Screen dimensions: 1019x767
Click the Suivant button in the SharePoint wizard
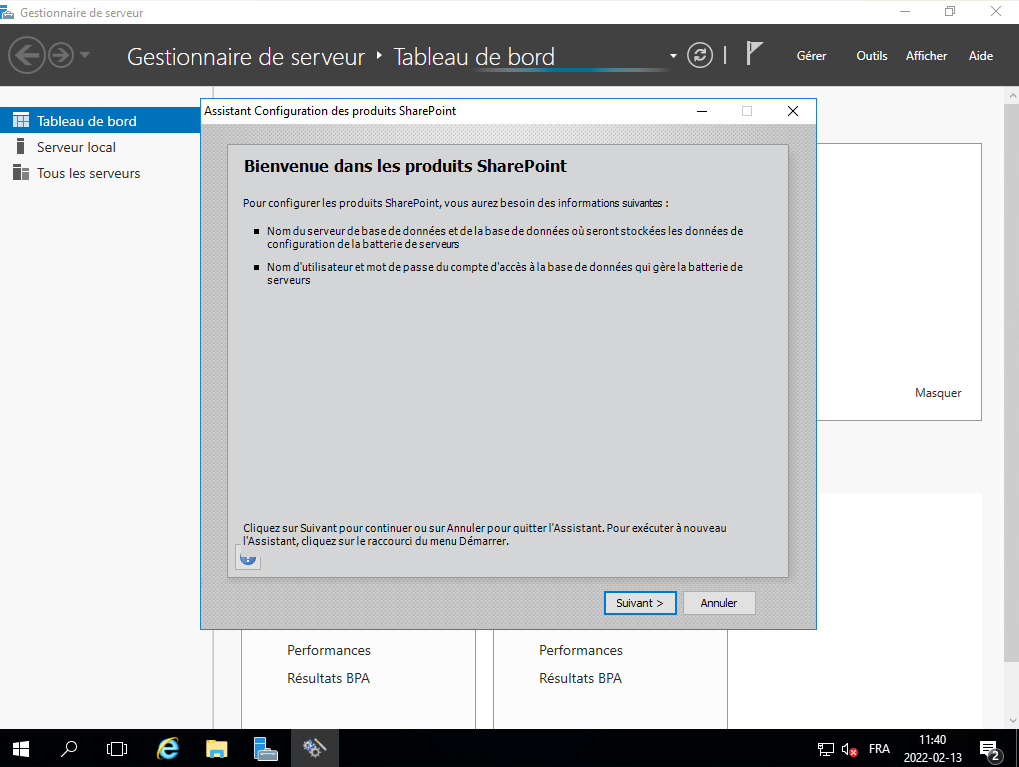(640, 603)
